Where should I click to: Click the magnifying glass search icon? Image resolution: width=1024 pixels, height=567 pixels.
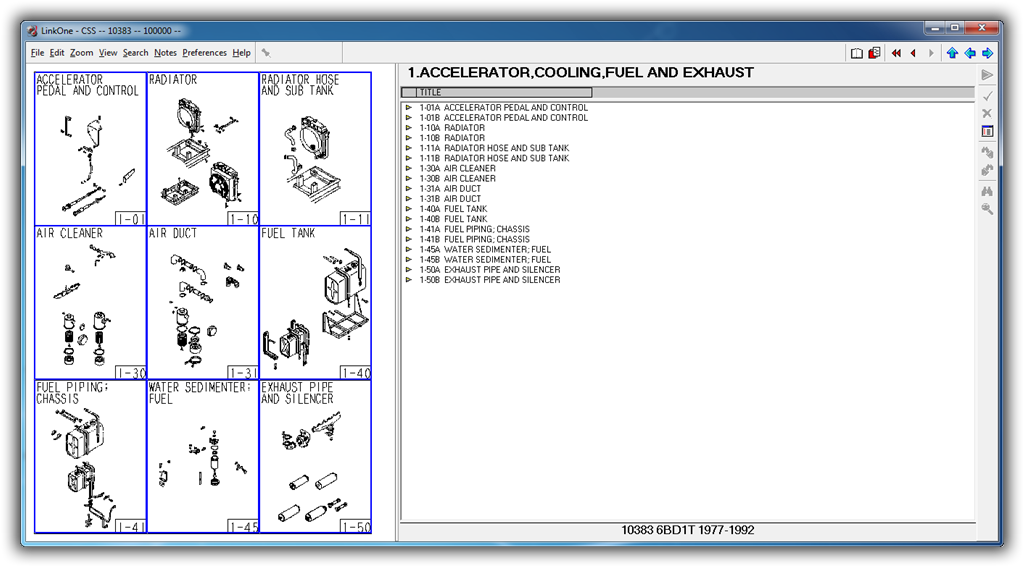pos(987,209)
